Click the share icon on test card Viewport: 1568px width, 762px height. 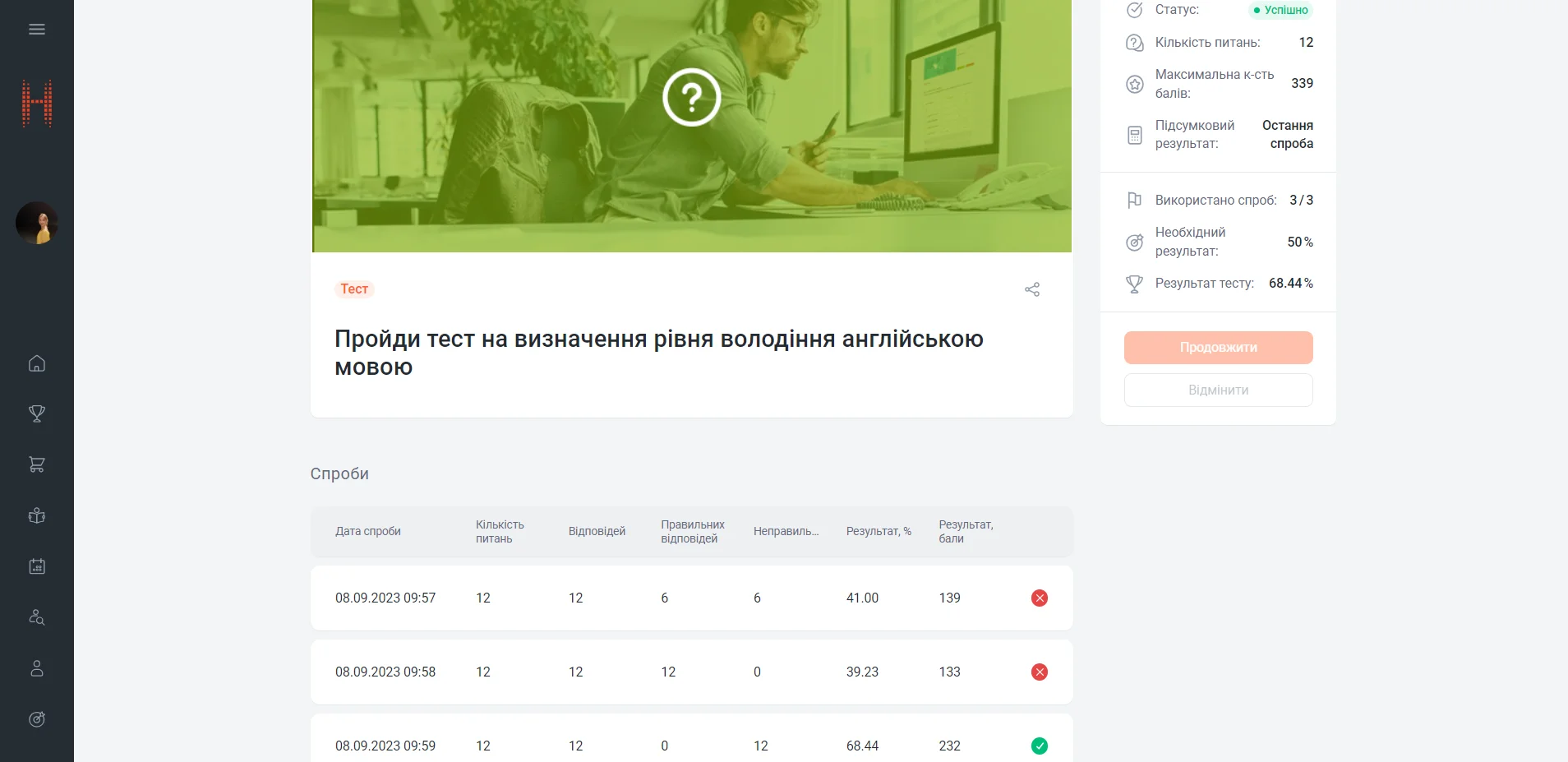coord(1032,289)
